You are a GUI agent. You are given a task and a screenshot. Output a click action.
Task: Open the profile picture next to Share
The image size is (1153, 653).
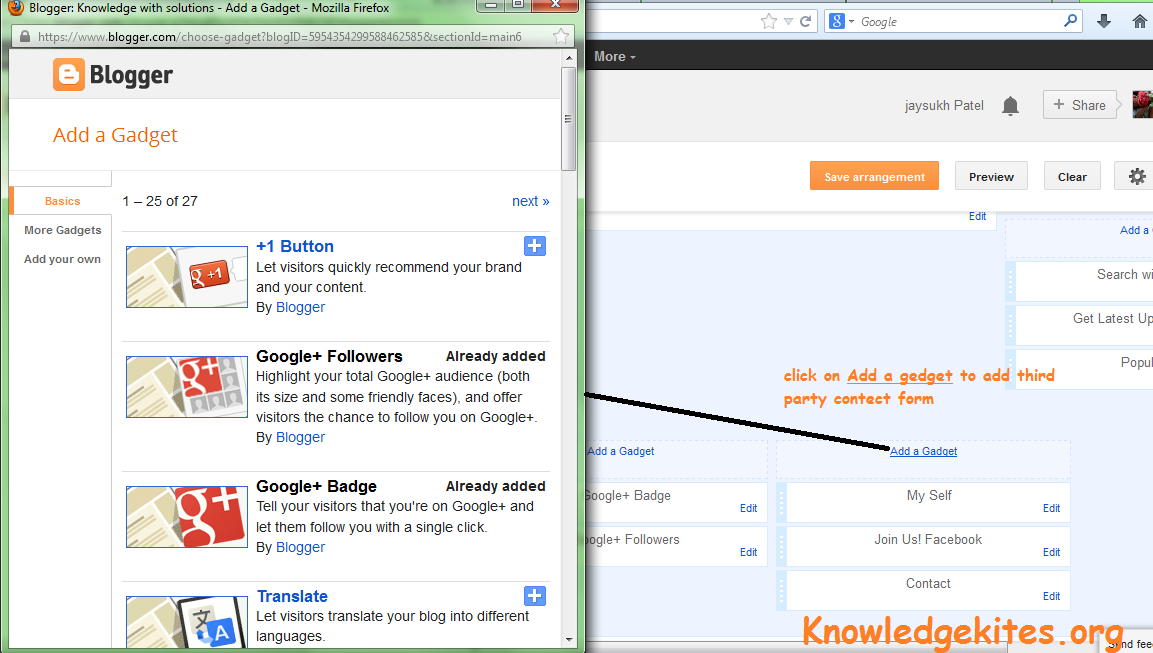[1143, 104]
